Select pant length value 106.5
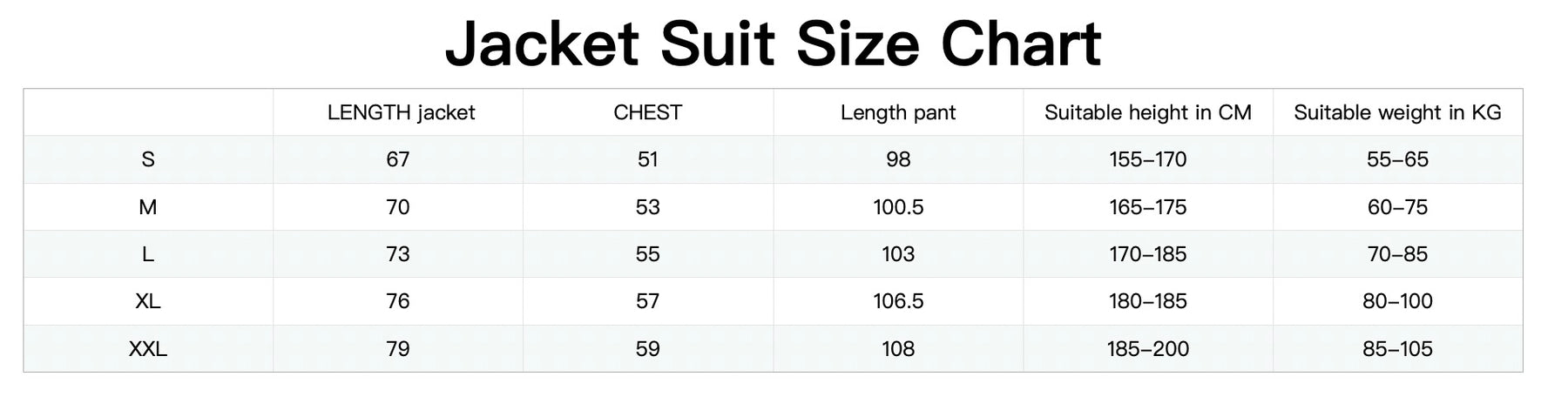The image size is (1568, 417). click(x=897, y=301)
